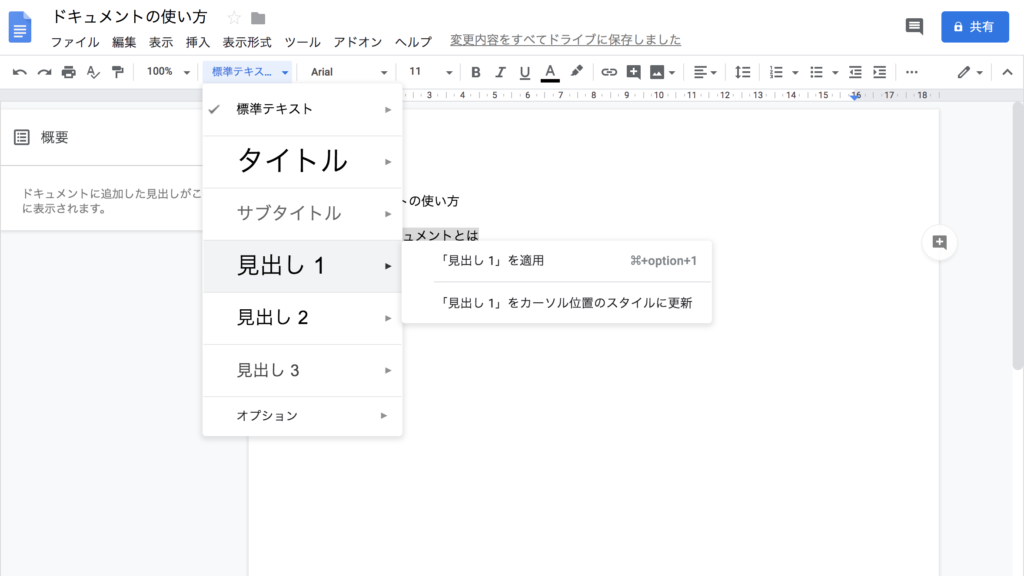Click the bulleted list icon

pyautogui.click(x=816, y=72)
